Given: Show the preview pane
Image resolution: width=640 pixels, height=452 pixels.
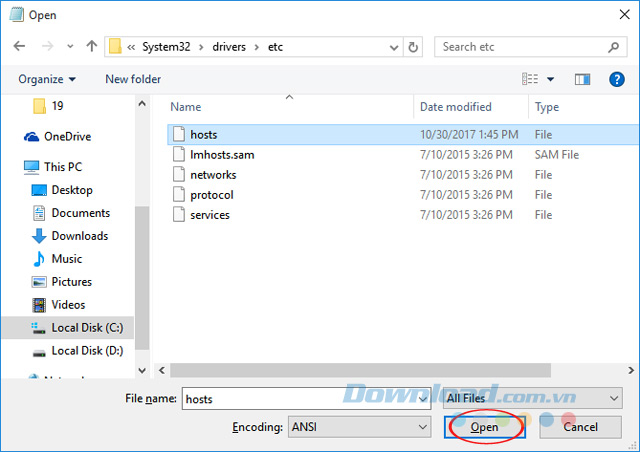Looking at the screenshot, I should 582,79.
